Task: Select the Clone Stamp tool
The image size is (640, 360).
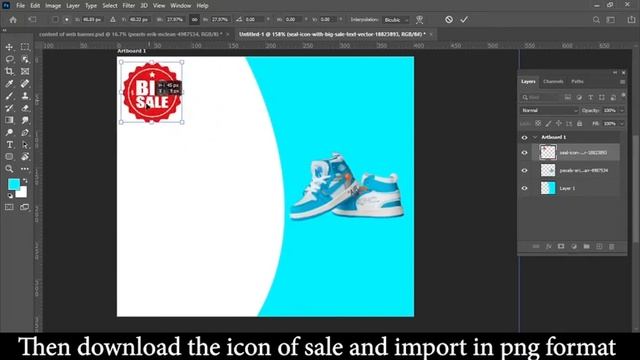Action: point(25,96)
